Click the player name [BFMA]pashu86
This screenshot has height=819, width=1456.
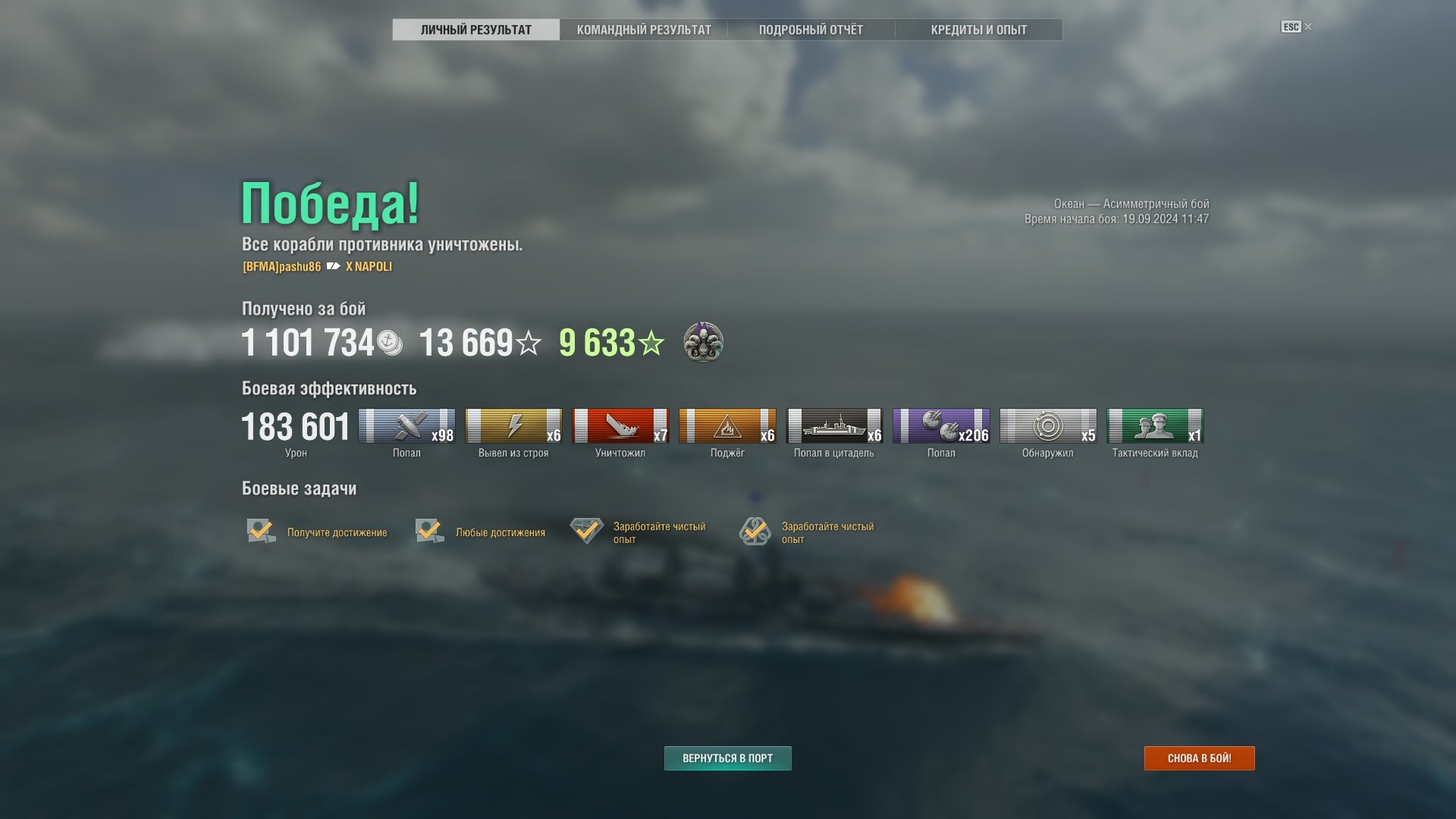[x=281, y=266]
